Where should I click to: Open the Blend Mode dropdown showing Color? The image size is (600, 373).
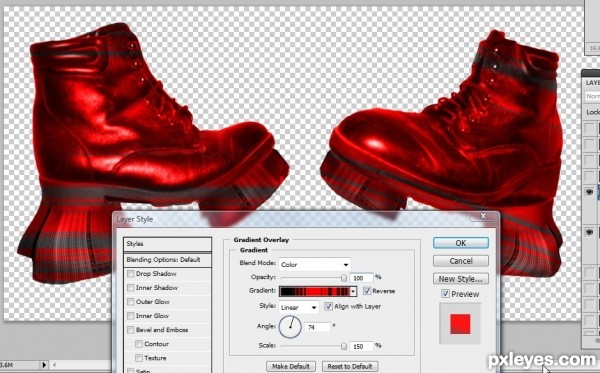(x=315, y=264)
